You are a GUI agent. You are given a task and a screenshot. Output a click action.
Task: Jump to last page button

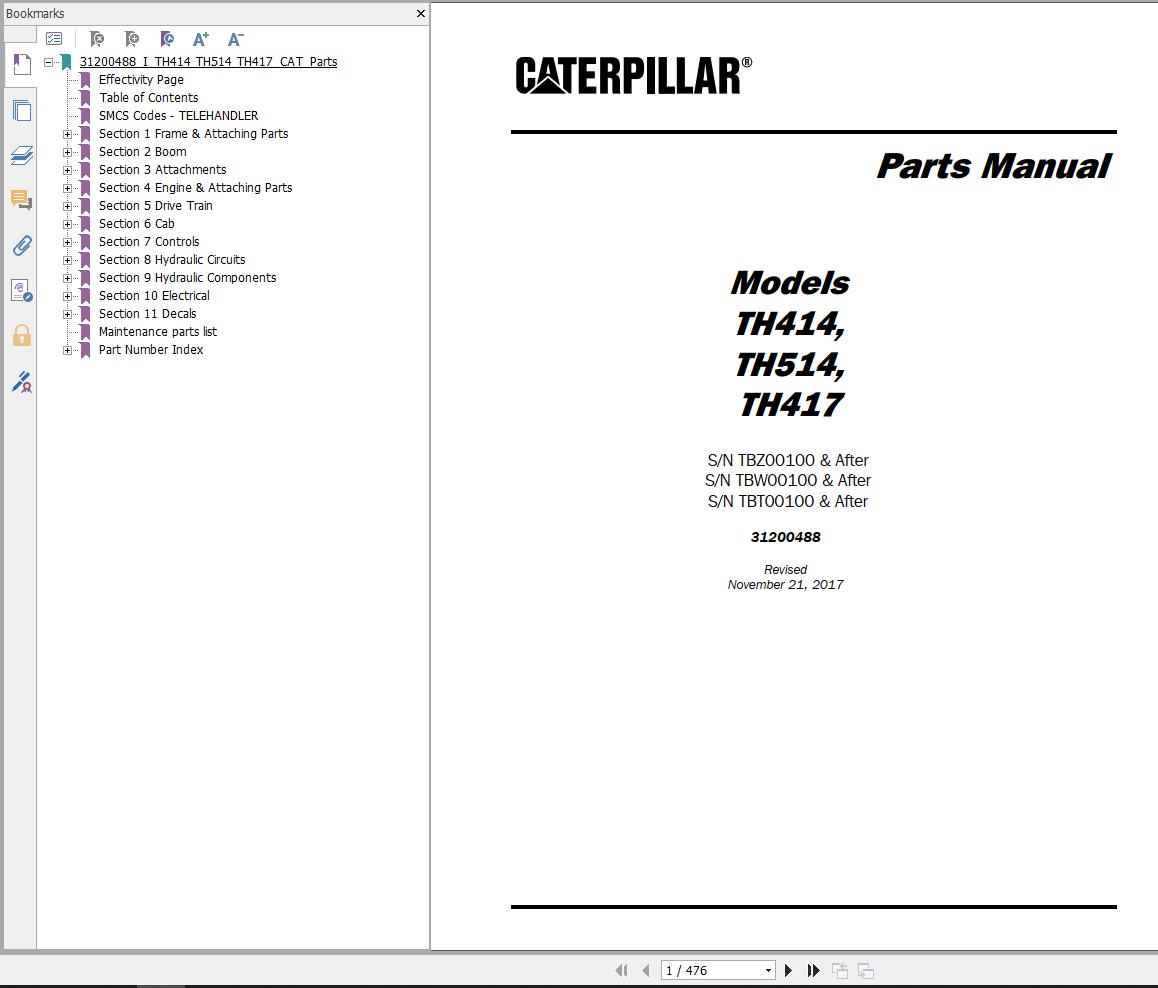tap(813, 969)
